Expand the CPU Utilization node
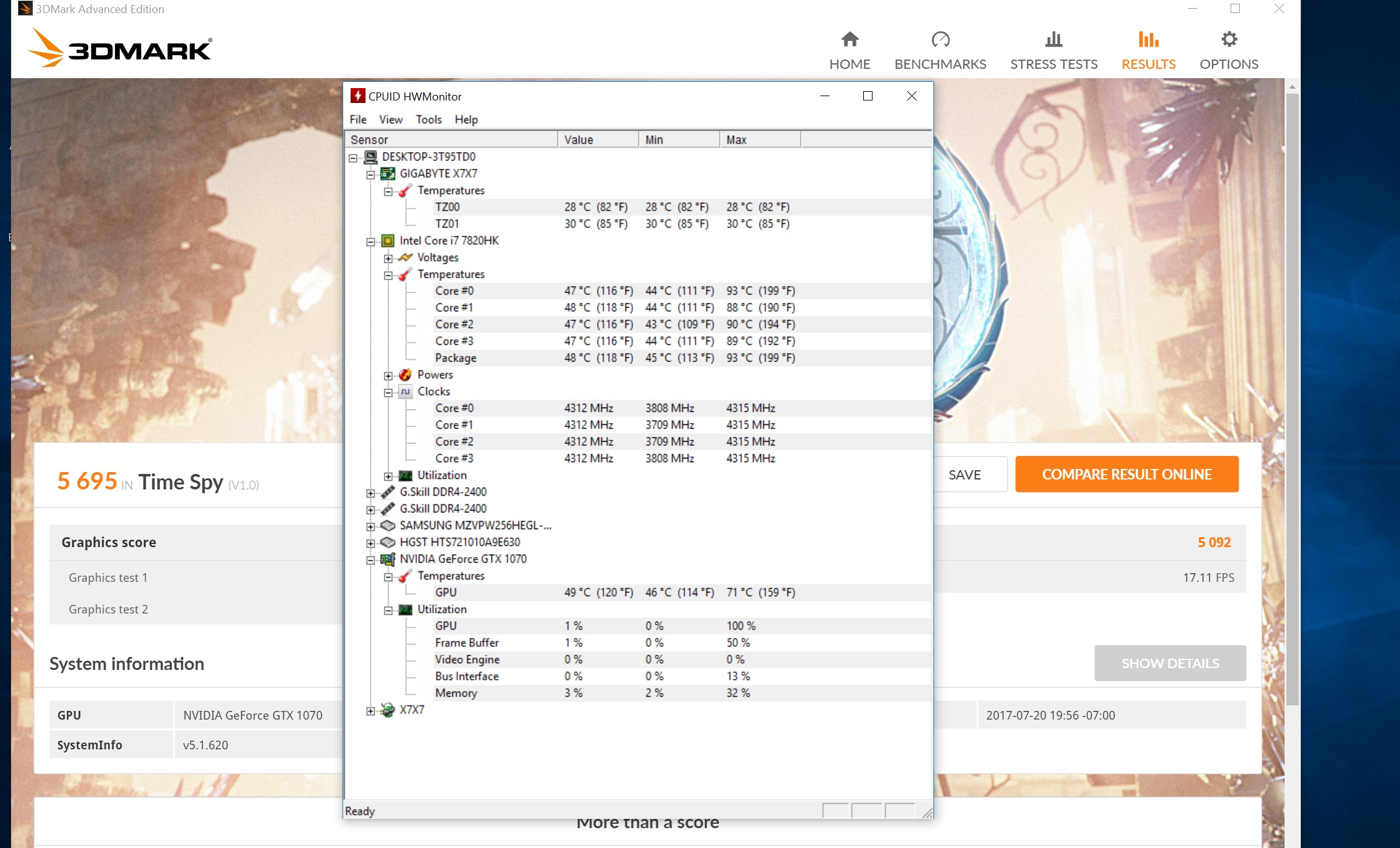This screenshot has width=1400, height=848. tap(388, 476)
